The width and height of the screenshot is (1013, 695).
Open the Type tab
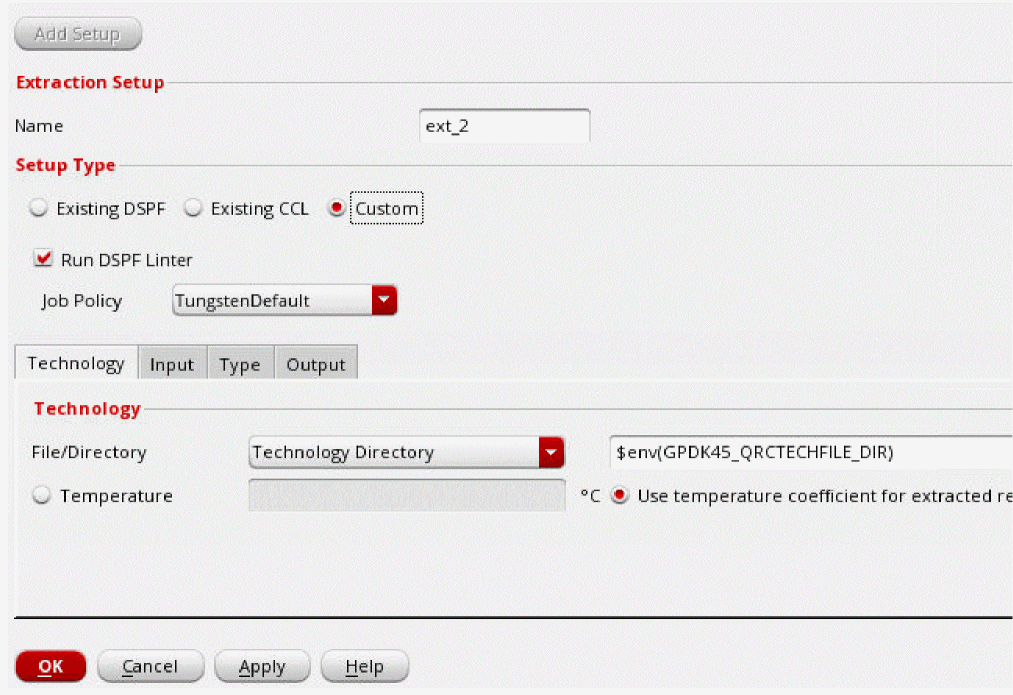pos(240,364)
